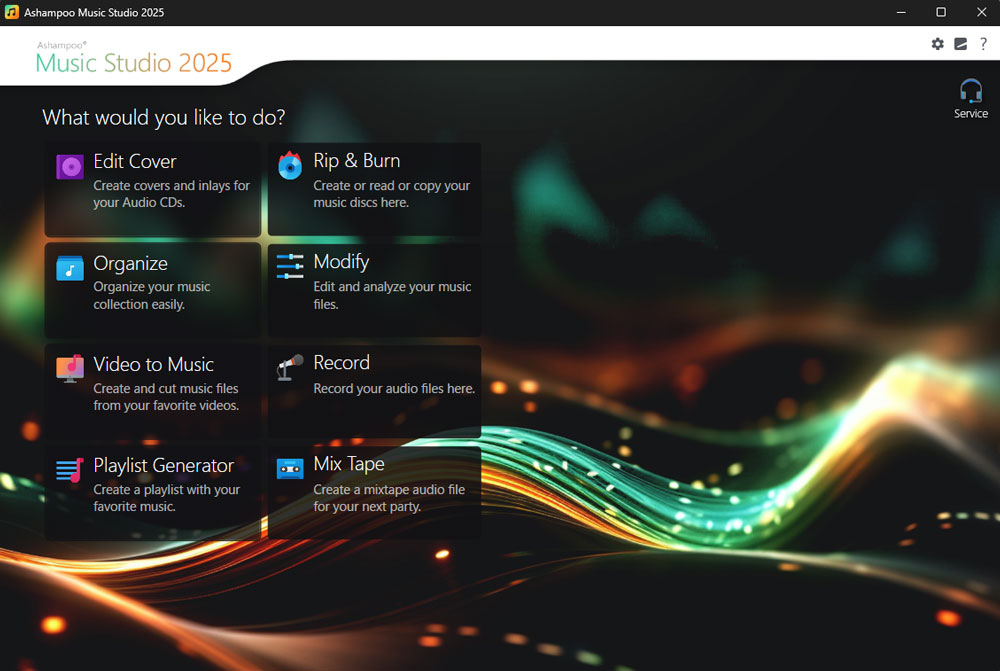Choose the Modify title
1000x671 pixels.
[341, 262]
